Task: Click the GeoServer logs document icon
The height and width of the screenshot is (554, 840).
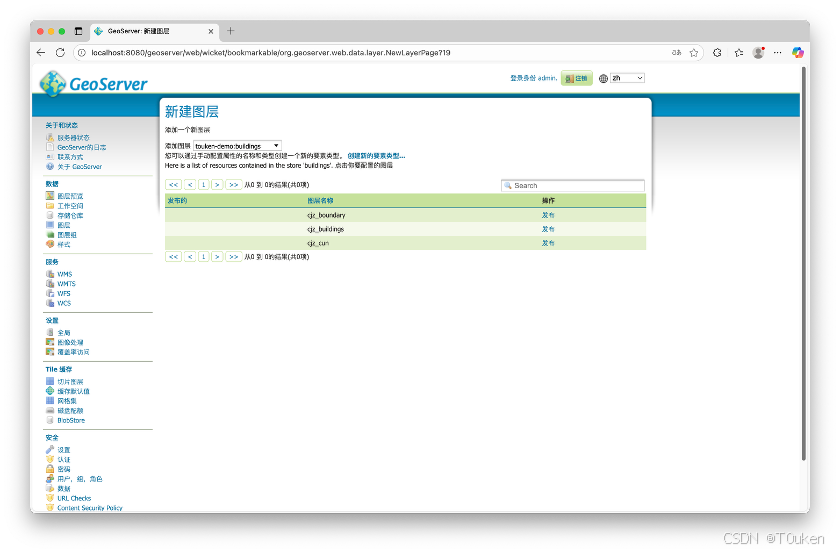Action: click(x=50, y=147)
